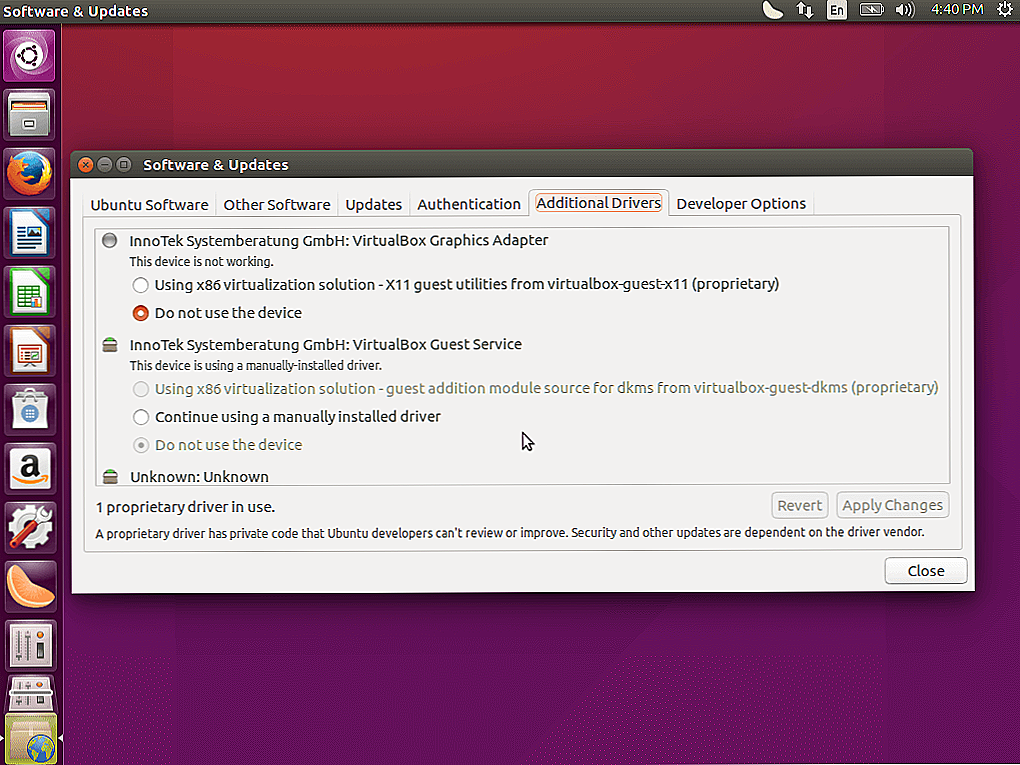Click the moon-shaped indicator in top panel

coord(772,10)
